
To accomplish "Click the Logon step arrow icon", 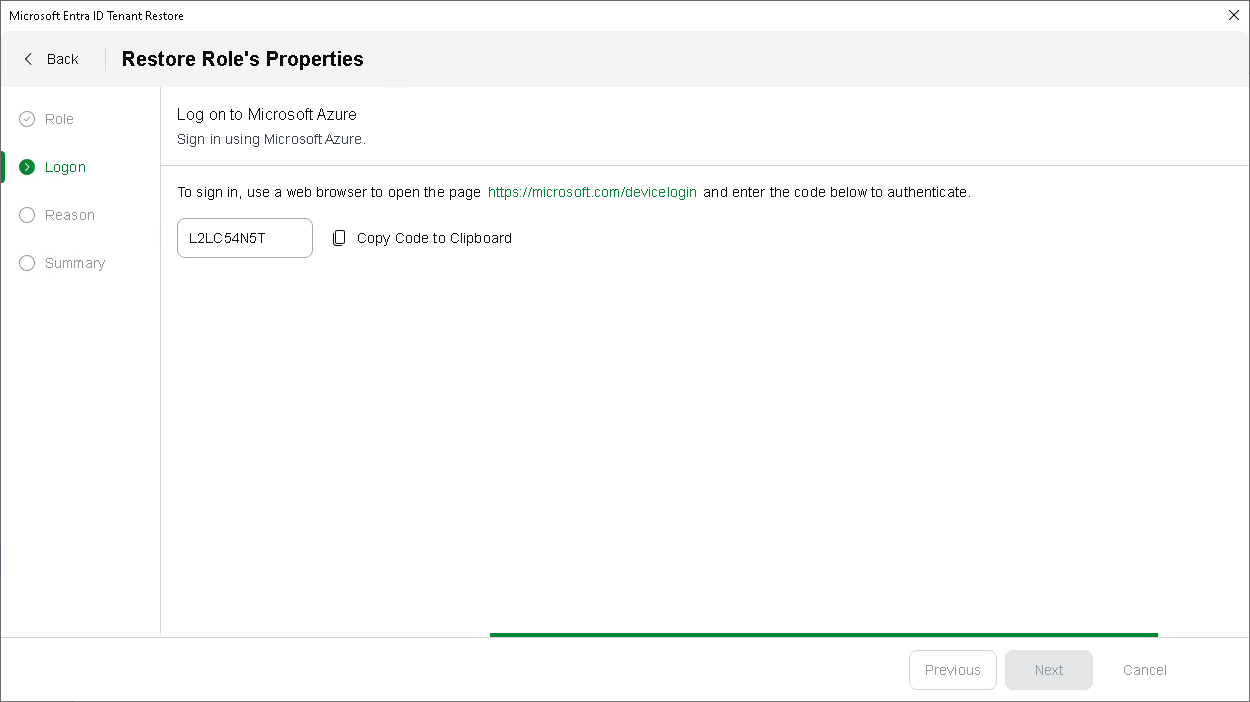I will coord(27,167).
